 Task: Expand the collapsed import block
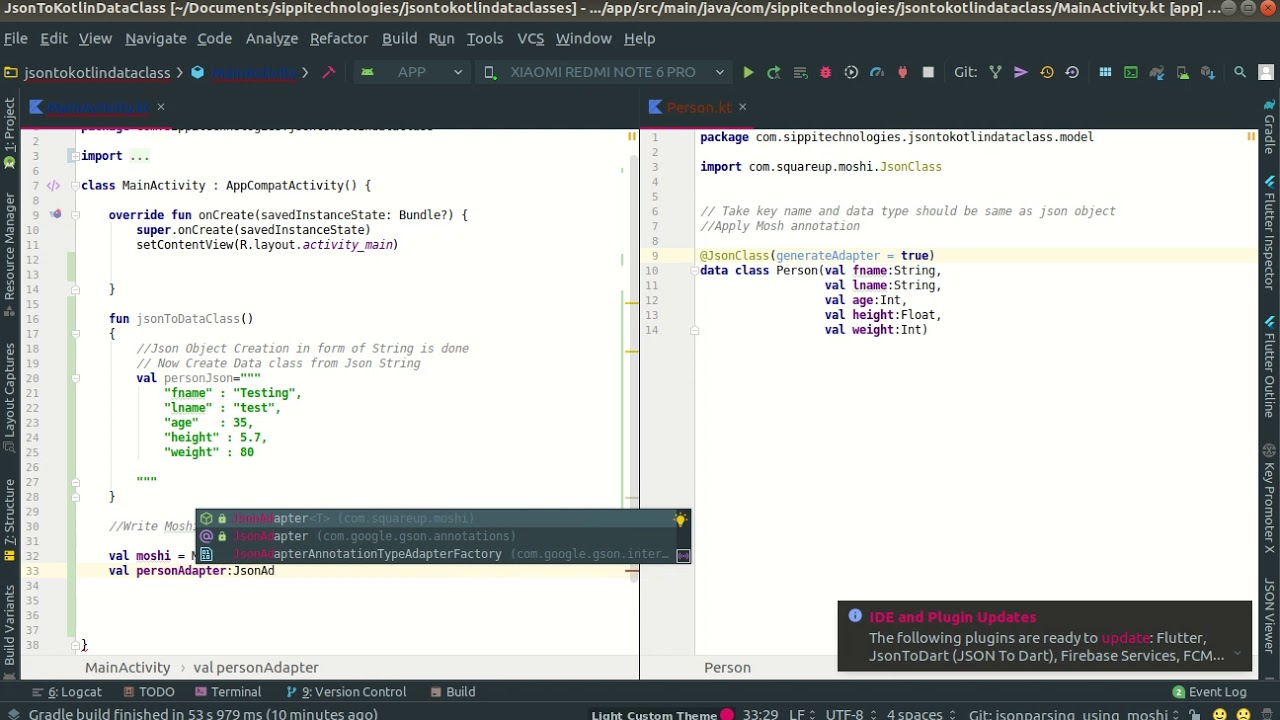(x=74, y=156)
